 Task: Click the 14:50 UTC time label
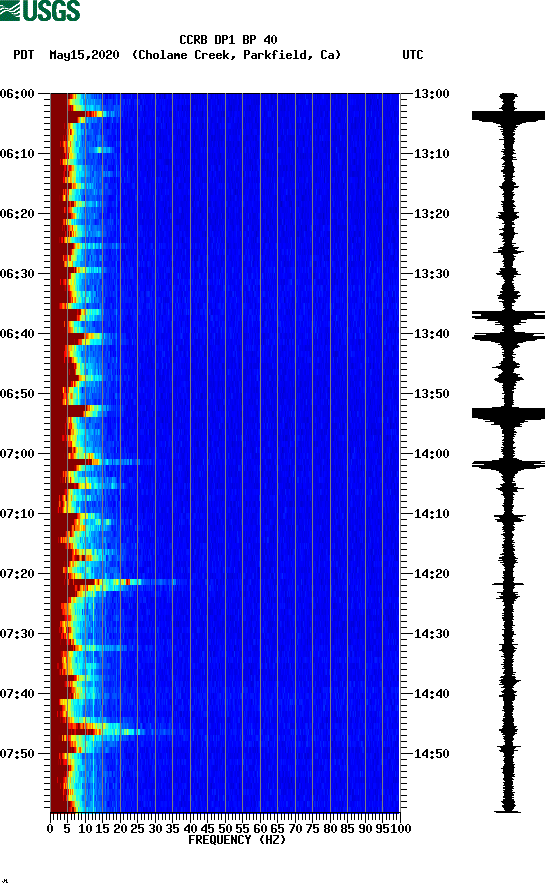431,754
